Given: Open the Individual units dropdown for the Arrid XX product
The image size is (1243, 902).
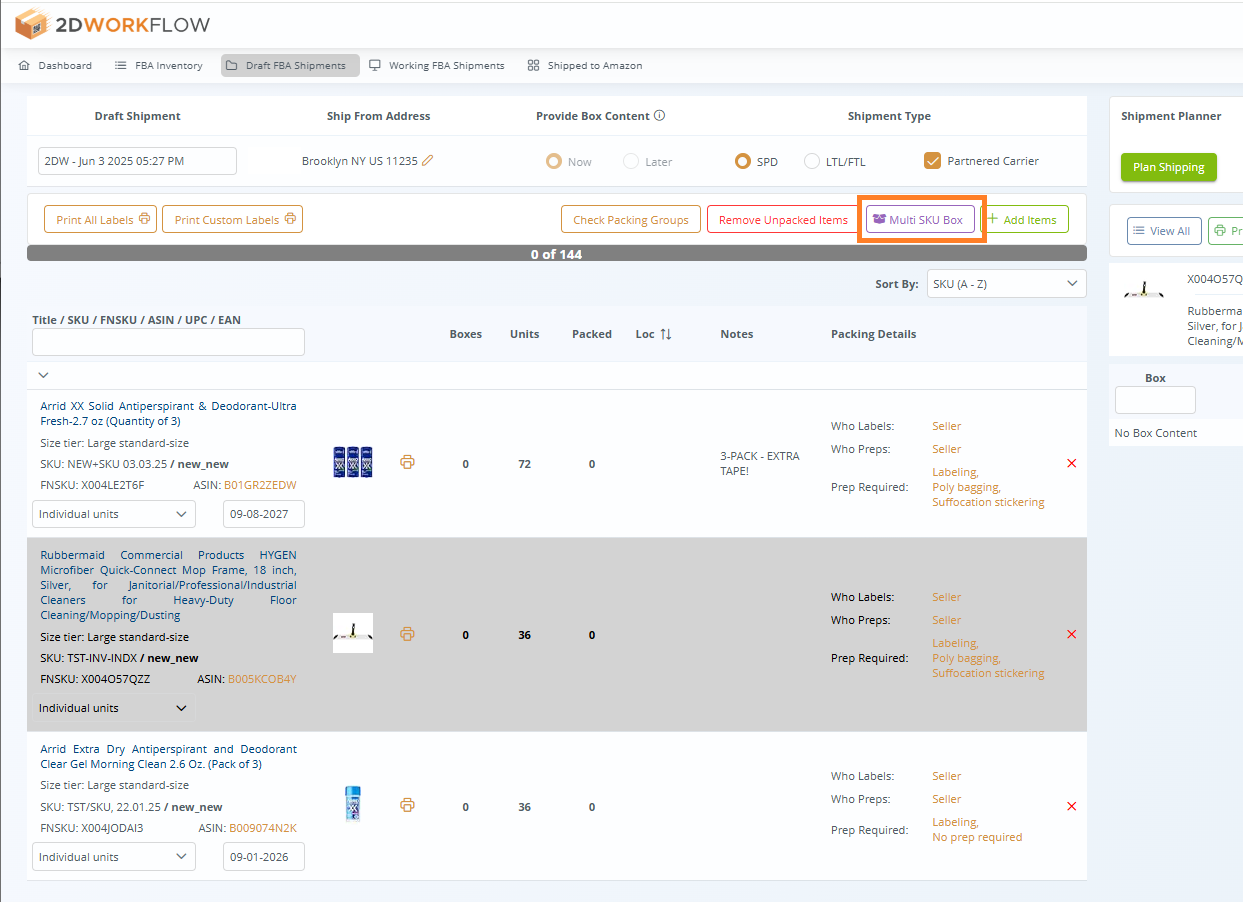Looking at the screenshot, I should (x=113, y=513).
